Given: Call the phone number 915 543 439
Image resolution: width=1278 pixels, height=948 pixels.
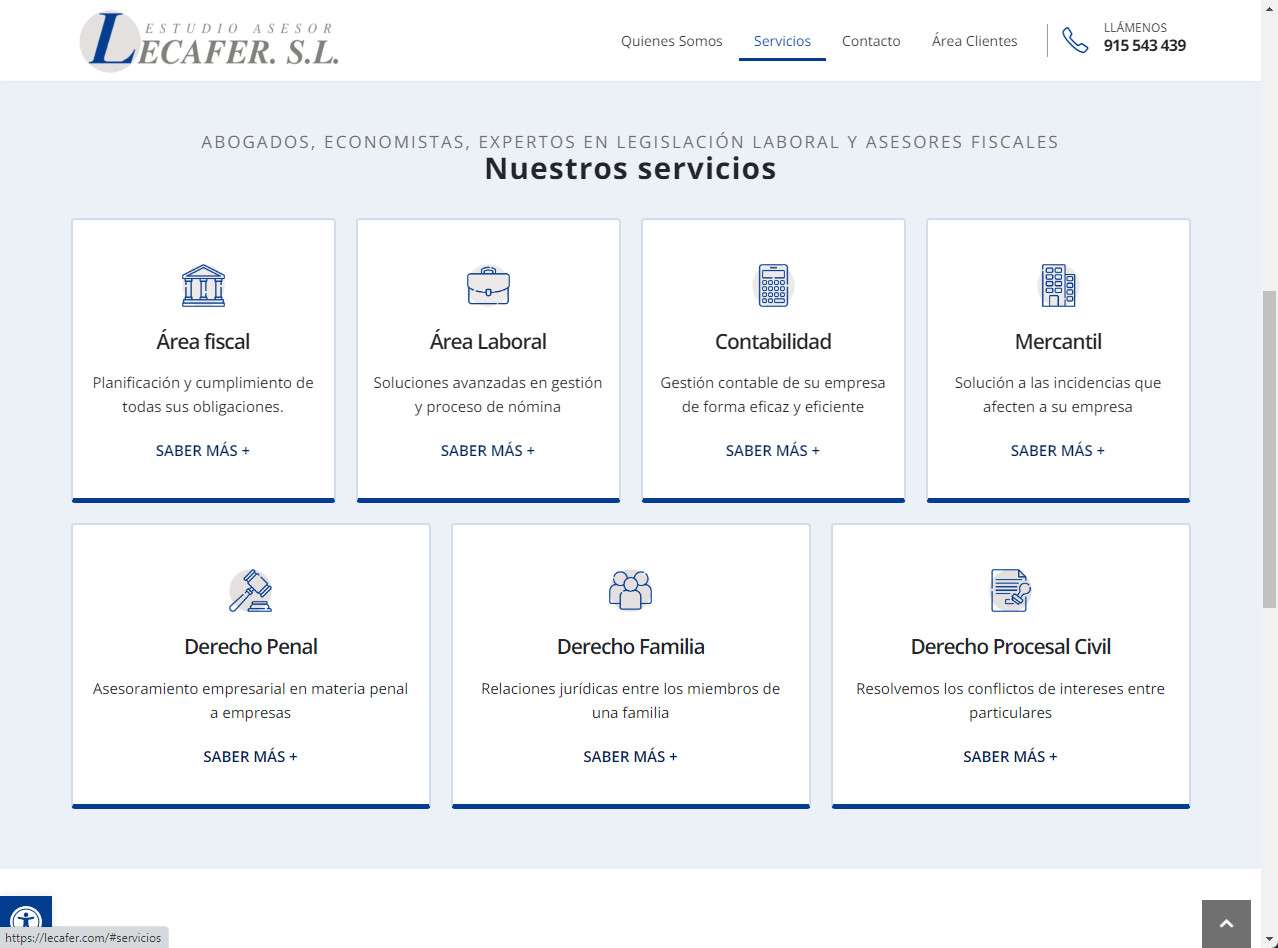Looking at the screenshot, I should 1144,46.
